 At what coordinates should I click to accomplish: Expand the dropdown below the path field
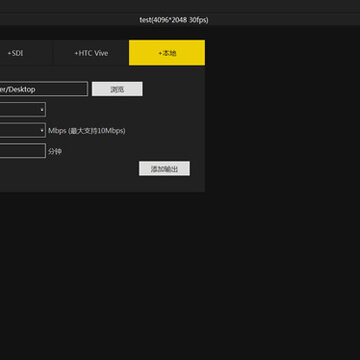tap(23, 110)
